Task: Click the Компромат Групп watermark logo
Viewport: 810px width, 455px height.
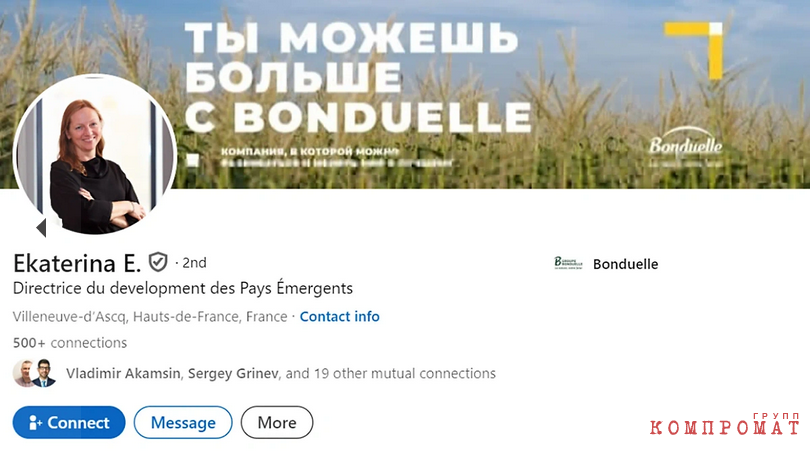Action: coord(725,424)
